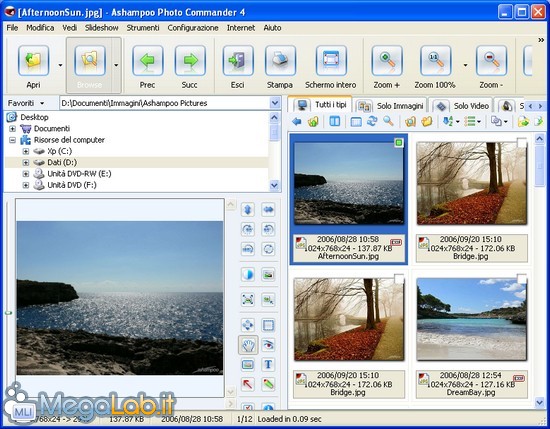Switch to Tutti i tipi tab
Viewport: 550px width, 429px height.
click(x=321, y=105)
